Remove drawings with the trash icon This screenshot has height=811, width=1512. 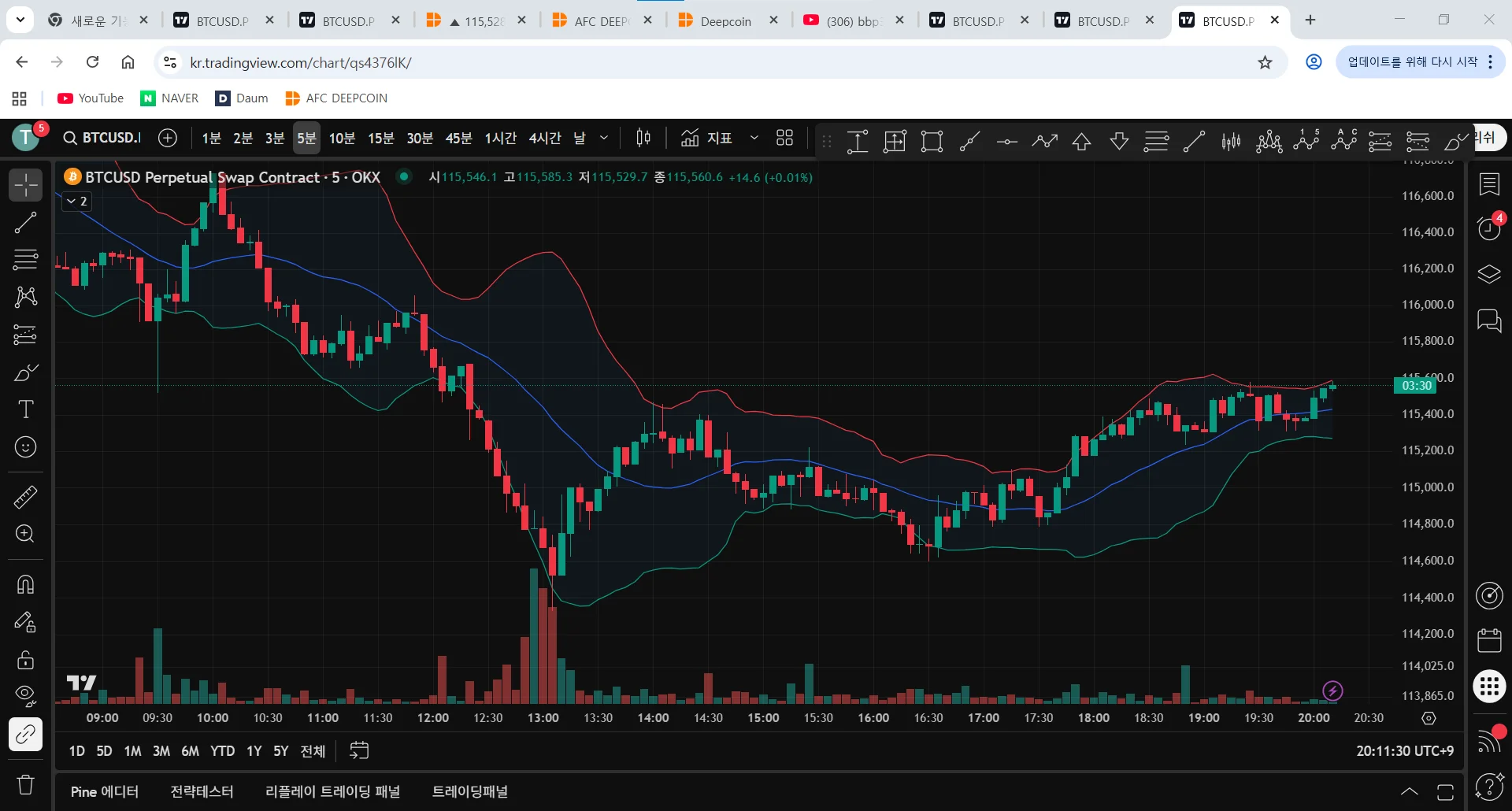point(26,784)
